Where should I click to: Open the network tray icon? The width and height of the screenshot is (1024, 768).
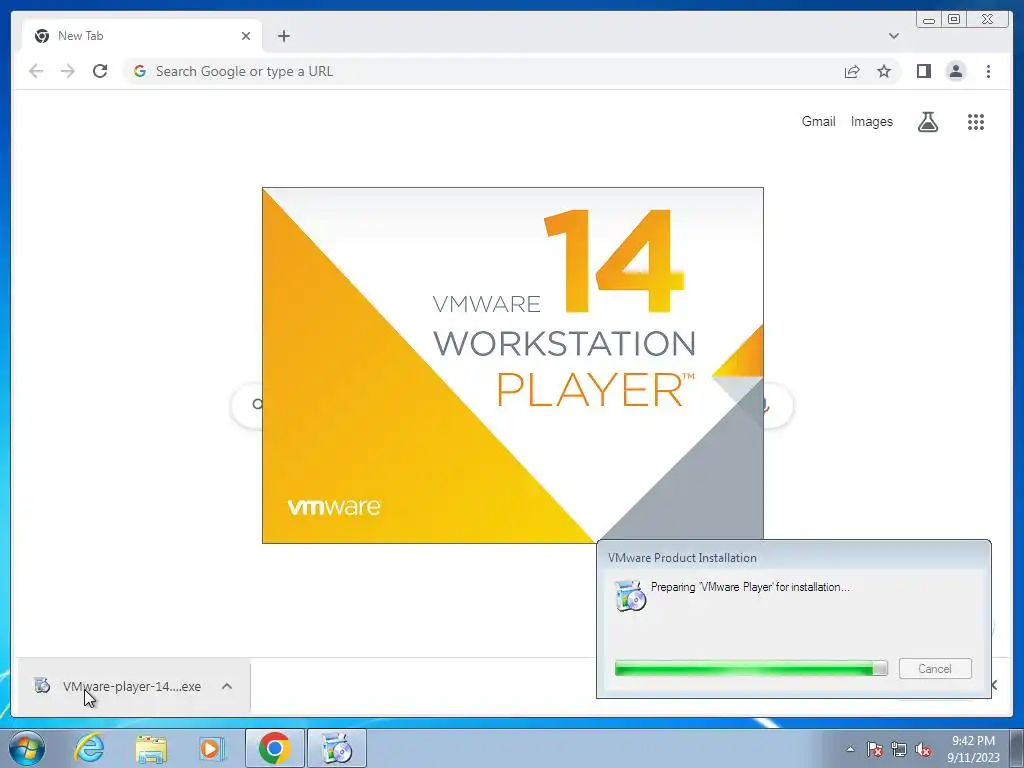pos(899,749)
